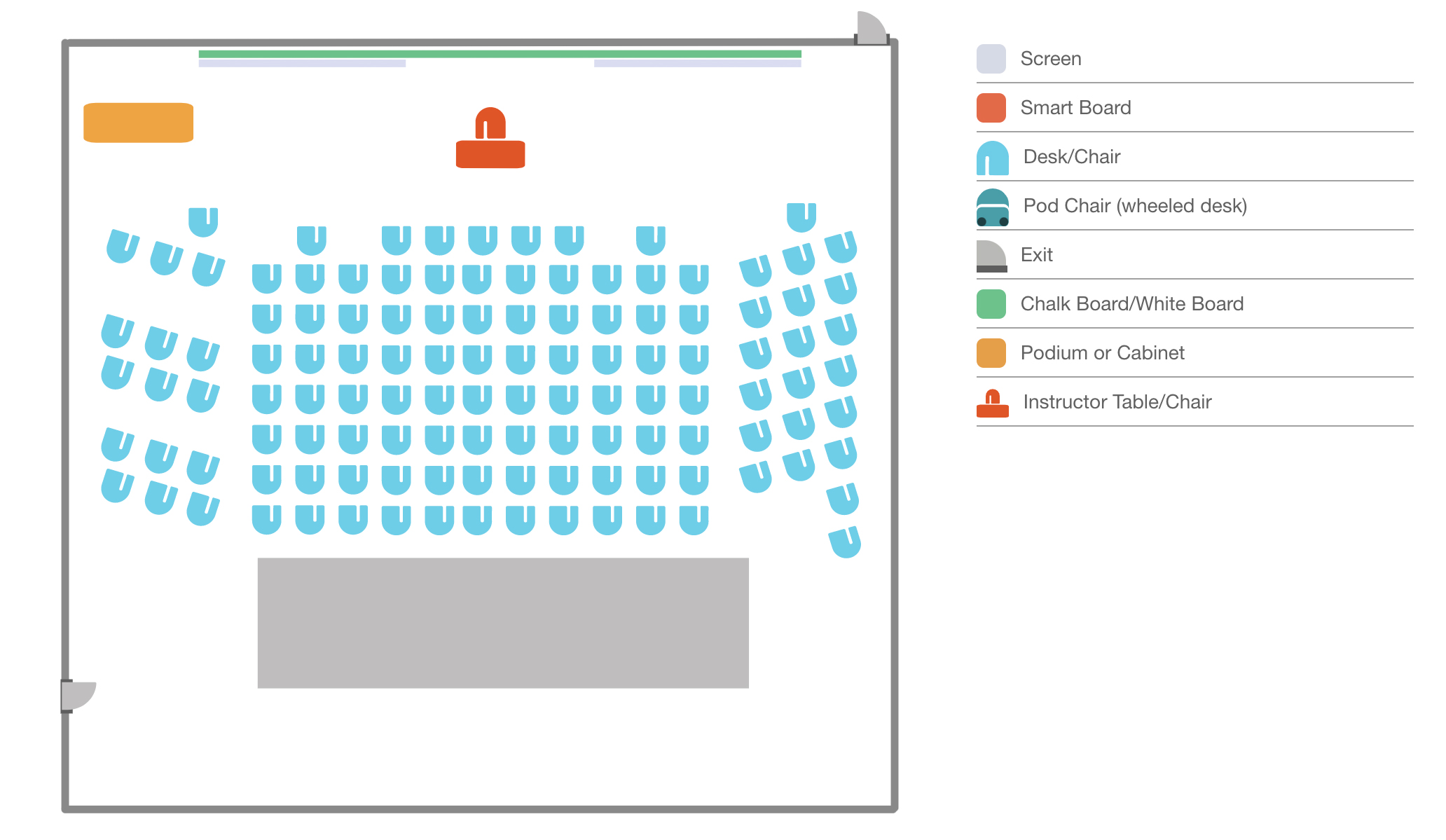1446x840 pixels.
Task: Click the lone desk chair above right section
Action: (801, 216)
